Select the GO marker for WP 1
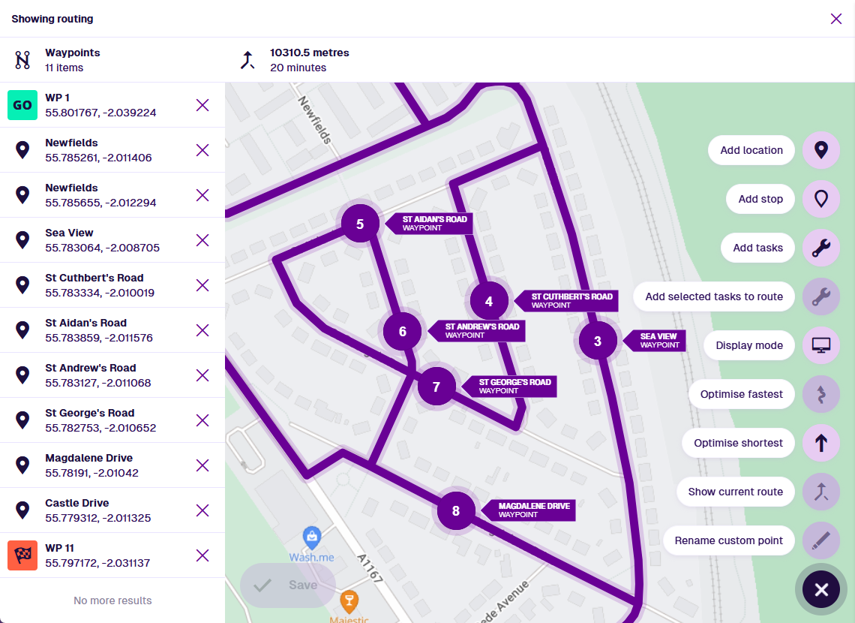This screenshot has width=855, height=623. click(x=21, y=104)
